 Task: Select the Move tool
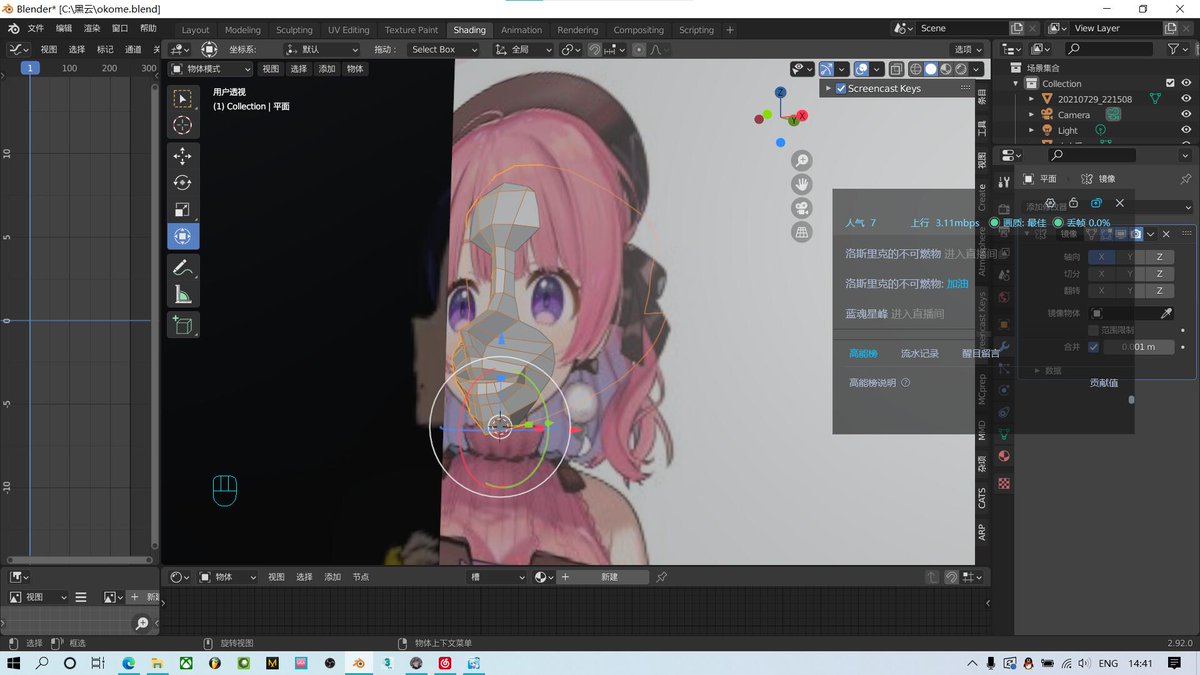click(x=183, y=156)
